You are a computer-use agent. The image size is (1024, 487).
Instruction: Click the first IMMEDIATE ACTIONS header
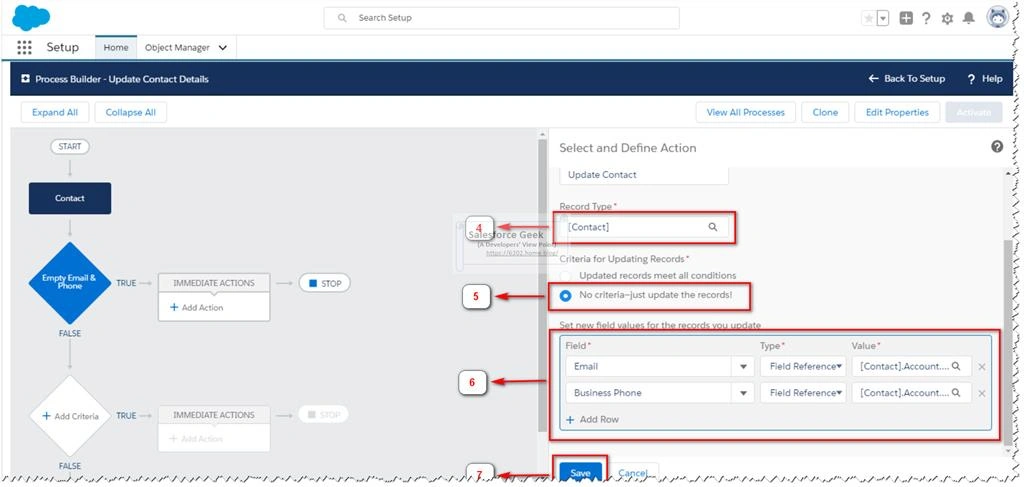(214, 283)
